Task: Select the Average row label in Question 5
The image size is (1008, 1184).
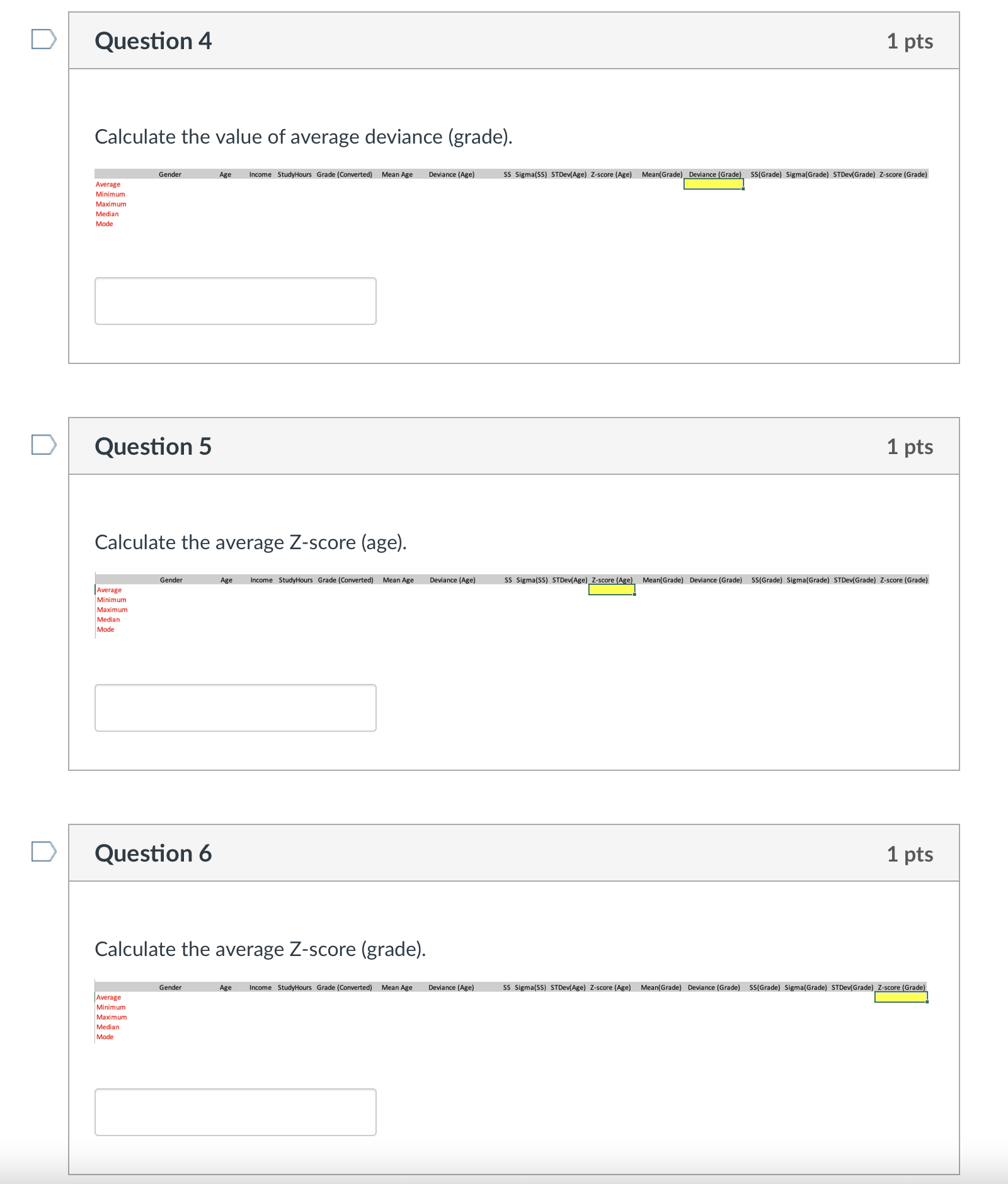Action: pos(108,589)
